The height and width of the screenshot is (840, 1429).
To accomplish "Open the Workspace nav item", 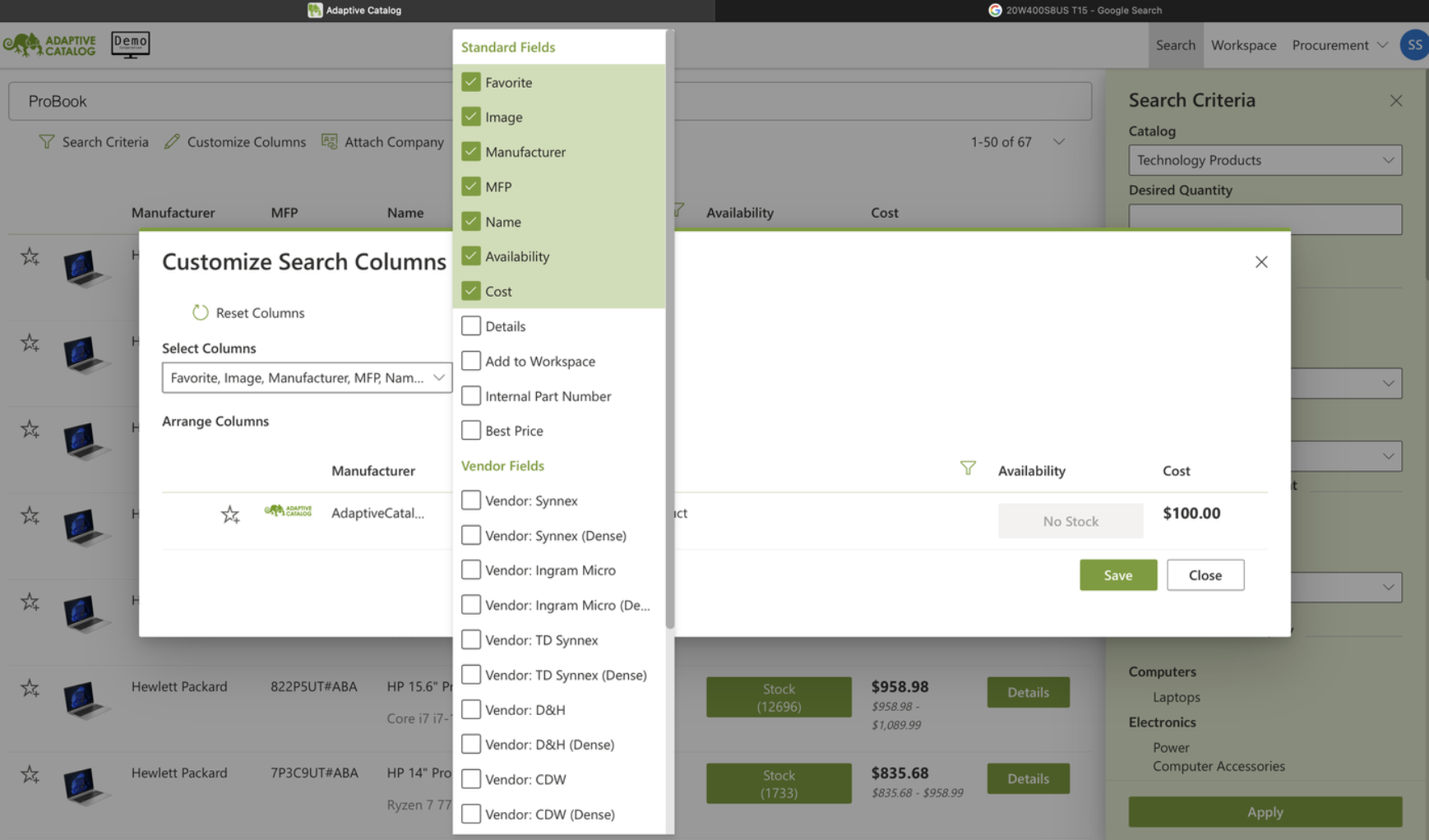I will click(x=1243, y=45).
